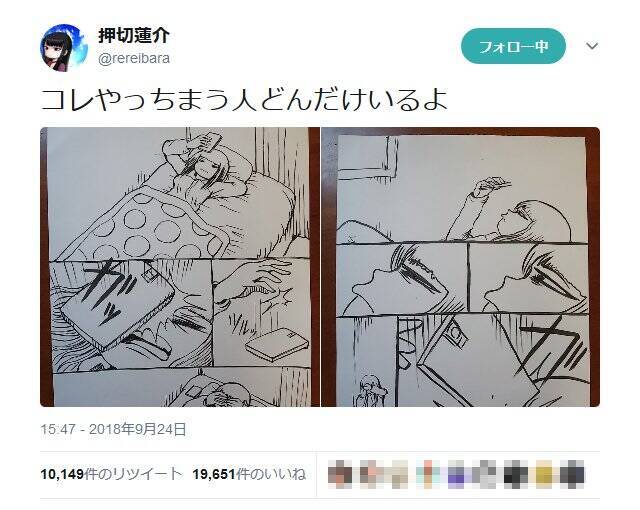Open the right manga page image

click(460, 267)
